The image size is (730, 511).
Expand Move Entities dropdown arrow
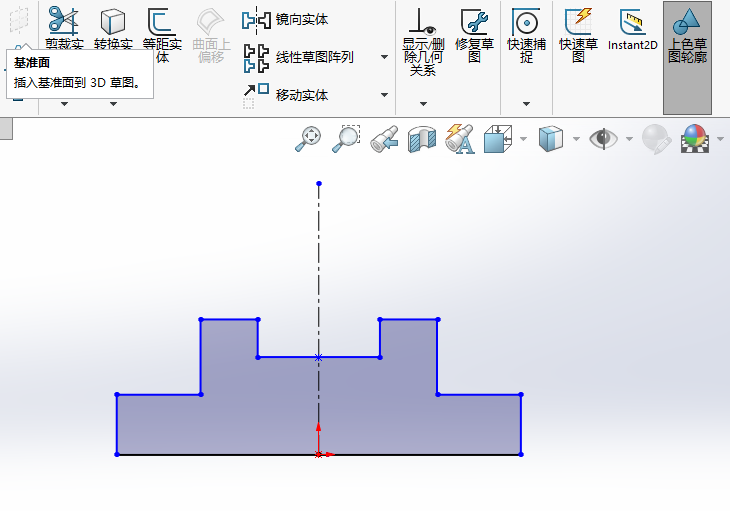coord(385,95)
